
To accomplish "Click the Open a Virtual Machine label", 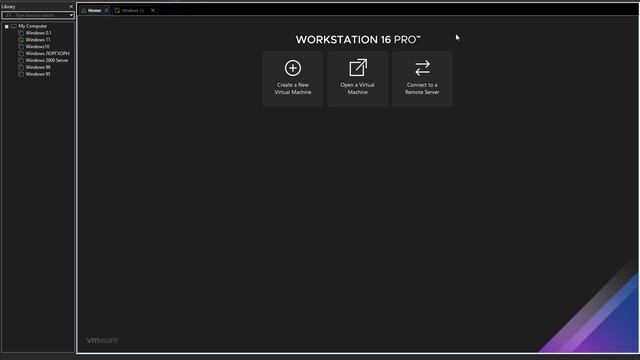I will [x=358, y=89].
